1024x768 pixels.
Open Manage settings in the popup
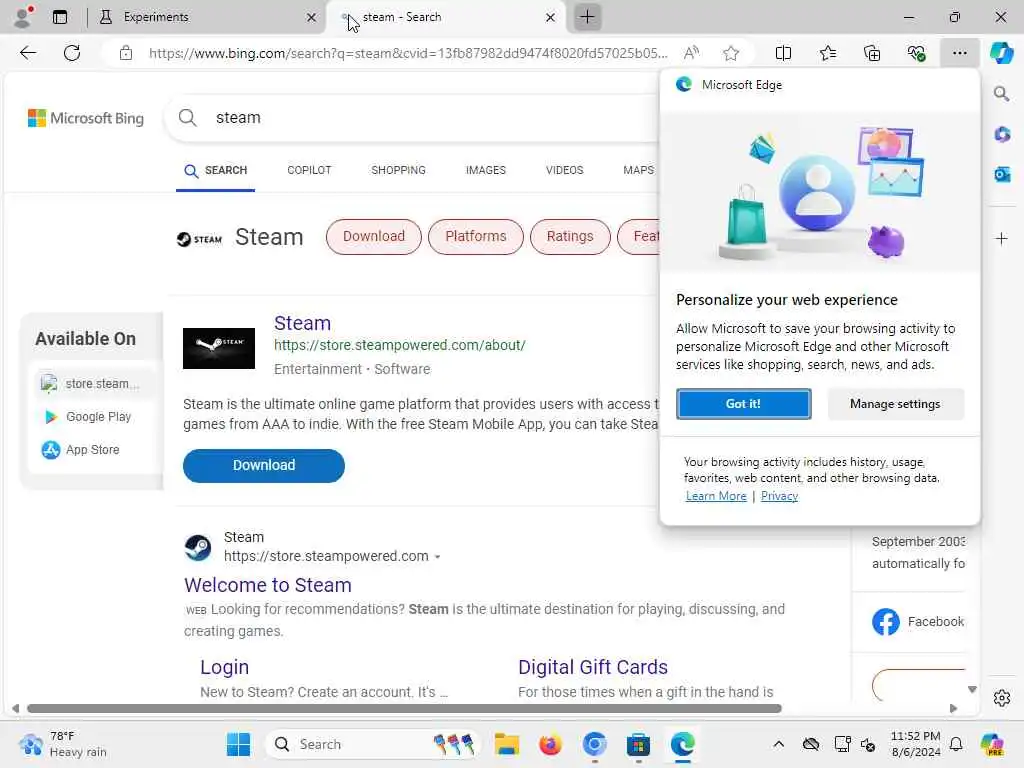[895, 404]
